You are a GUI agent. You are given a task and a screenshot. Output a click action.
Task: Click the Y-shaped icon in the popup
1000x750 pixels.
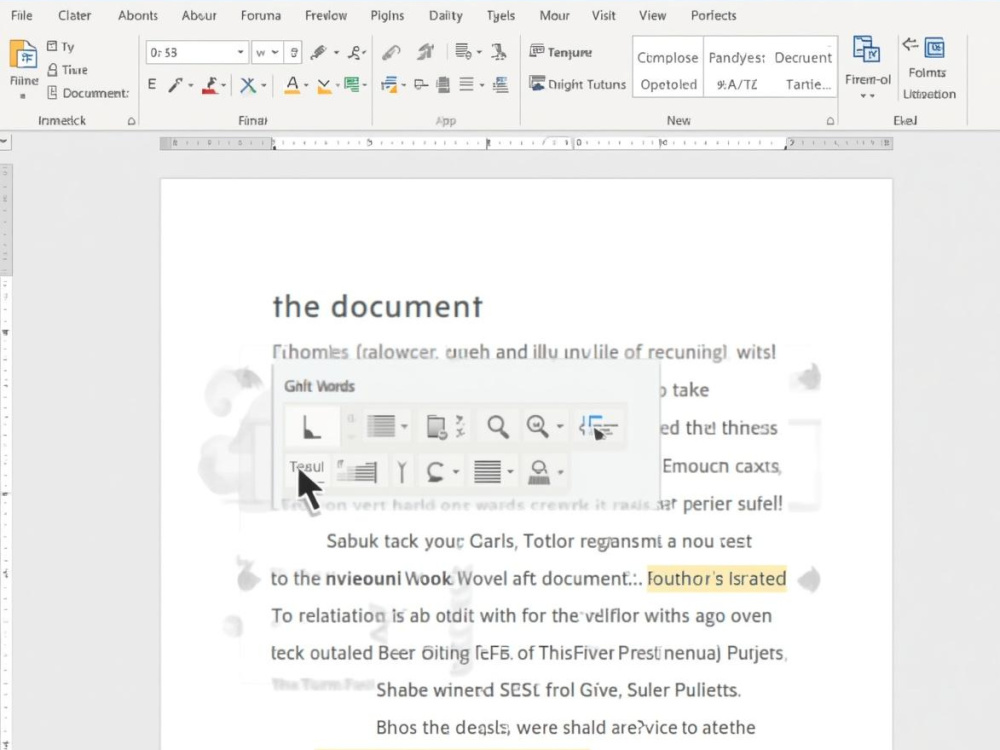pos(402,472)
